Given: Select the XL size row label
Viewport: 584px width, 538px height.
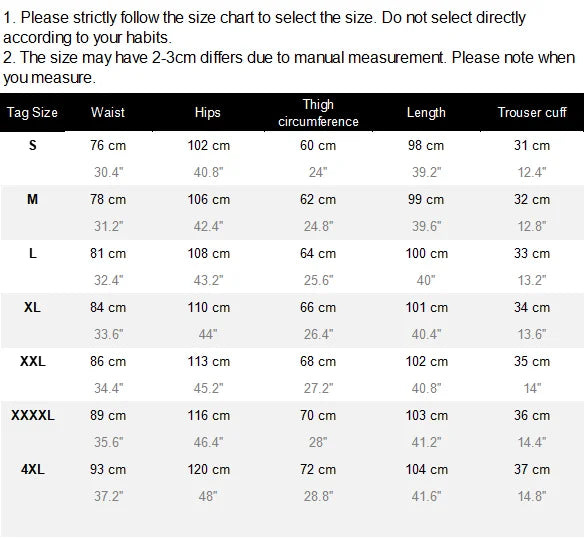Looking at the screenshot, I should 32,307.
